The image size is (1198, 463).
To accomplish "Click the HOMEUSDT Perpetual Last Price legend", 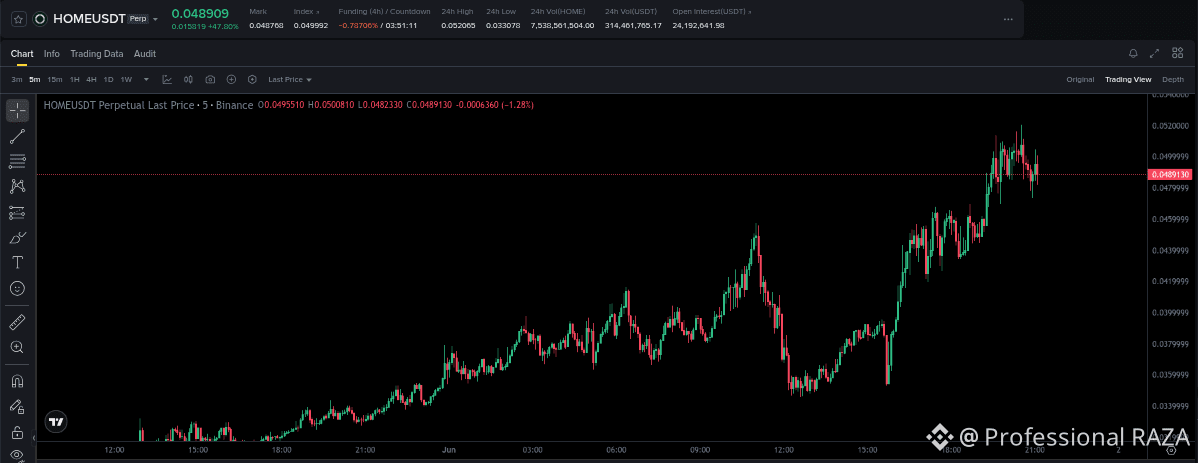I will click(x=148, y=105).
